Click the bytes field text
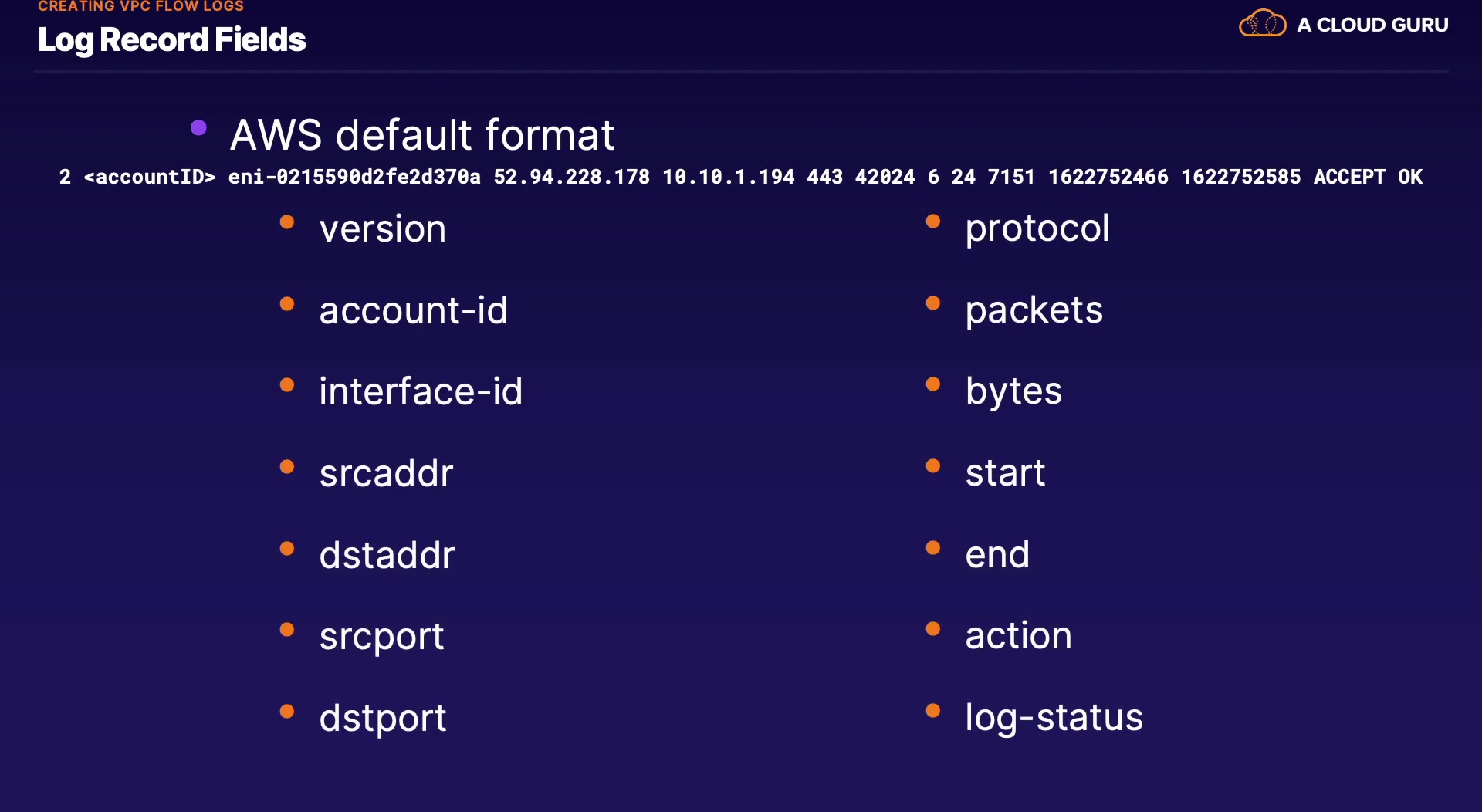The height and width of the screenshot is (812, 1482). (1013, 391)
